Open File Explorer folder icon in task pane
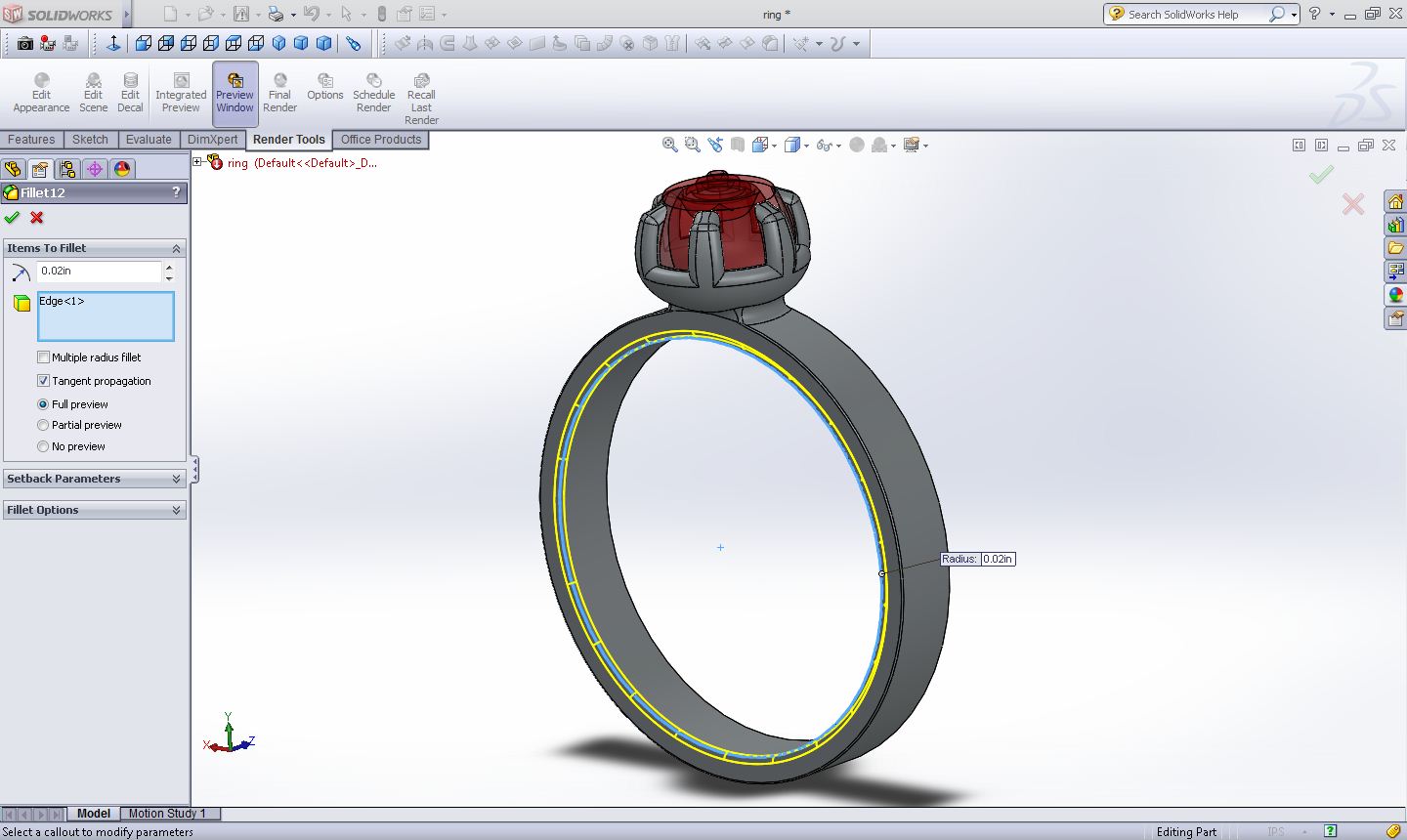 coord(1395,248)
